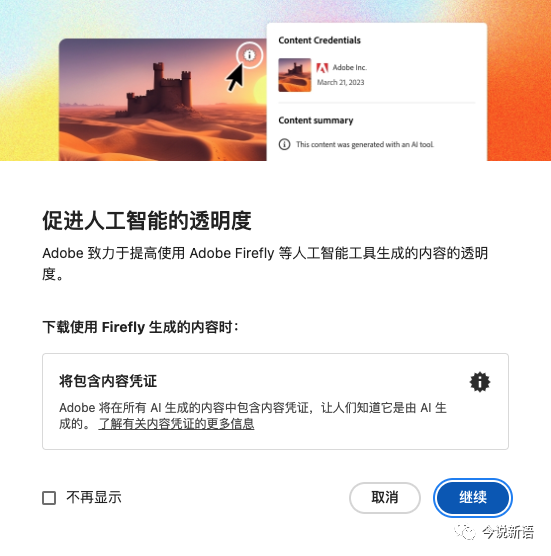
Task: Click the blue 继续 button
Action: (473, 497)
